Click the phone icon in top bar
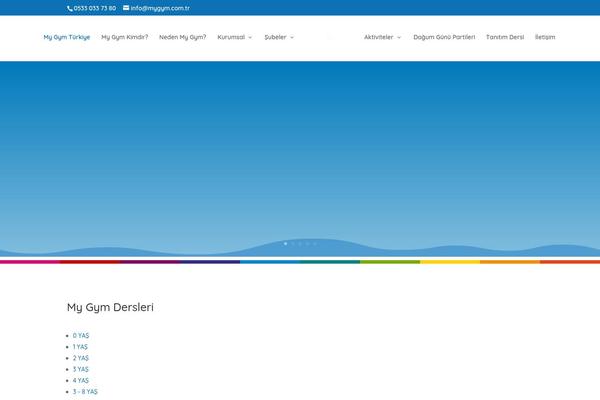 tap(70, 8)
